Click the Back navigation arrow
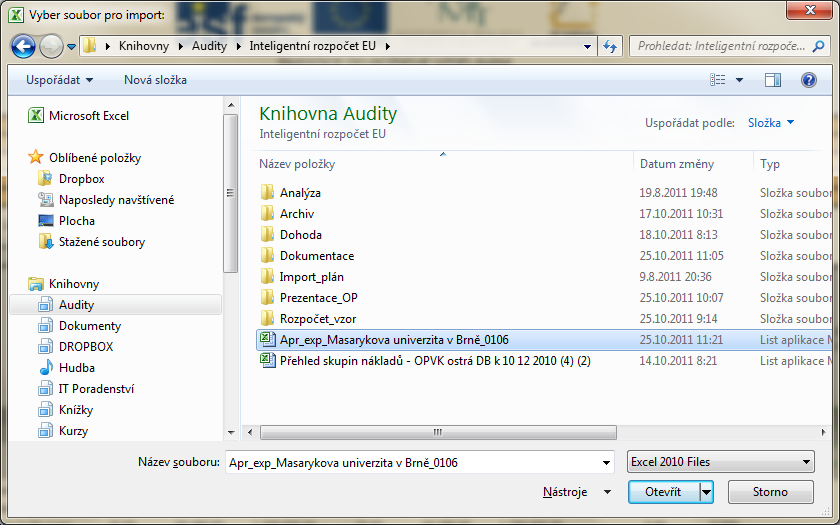Screen dimensions: 840x525 (x=23, y=47)
